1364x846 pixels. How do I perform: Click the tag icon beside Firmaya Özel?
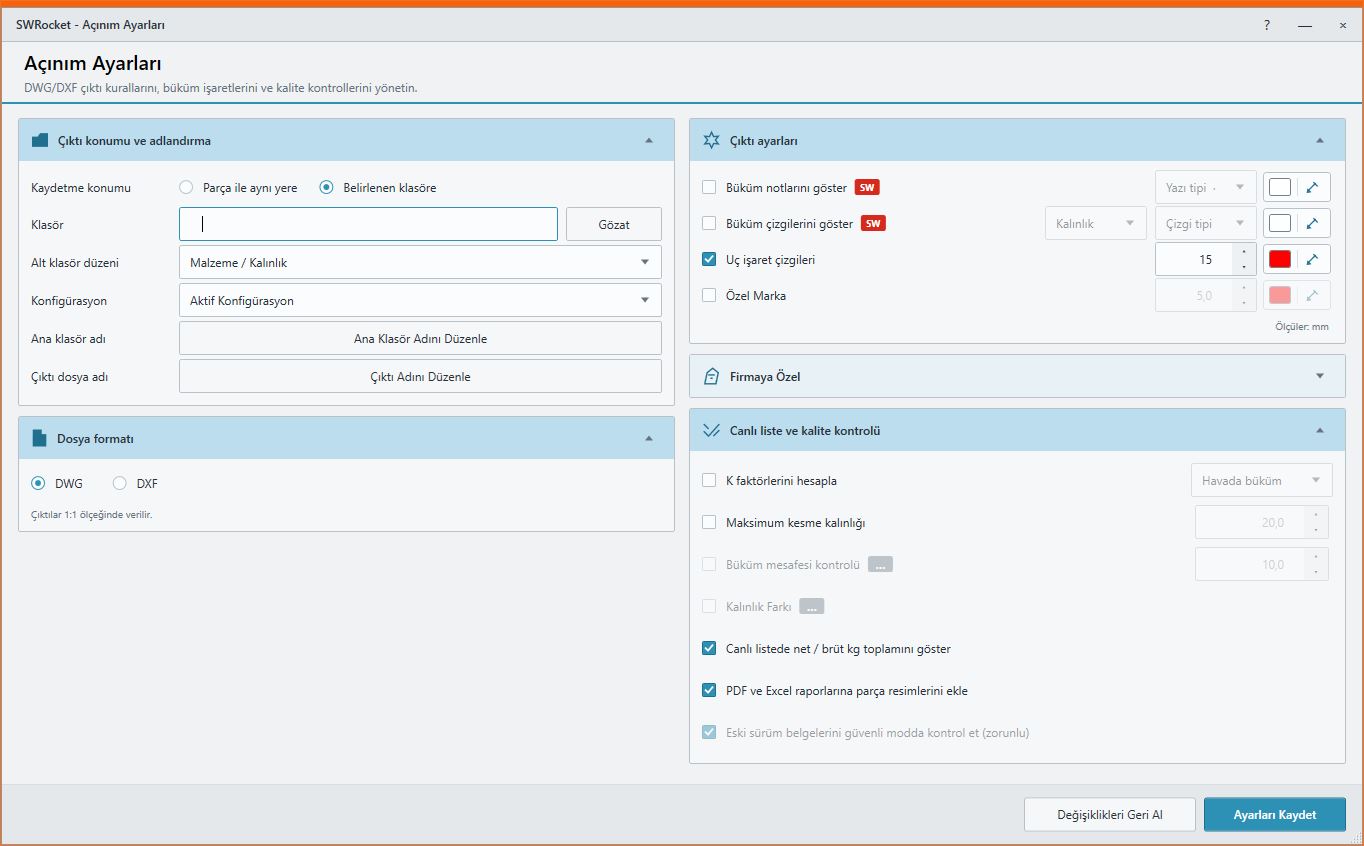click(711, 376)
